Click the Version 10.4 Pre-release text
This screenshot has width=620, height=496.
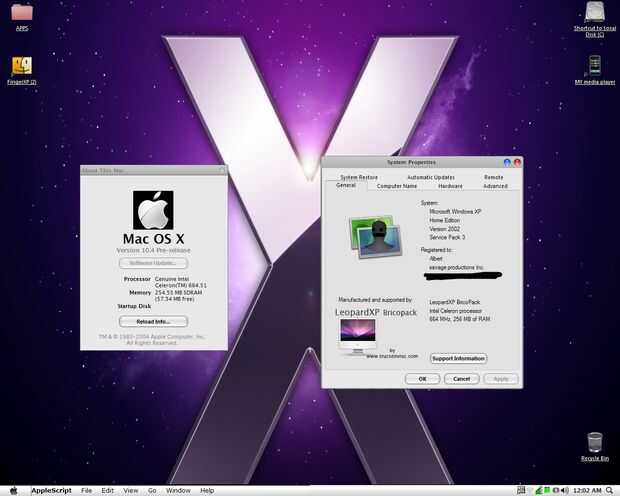153,250
